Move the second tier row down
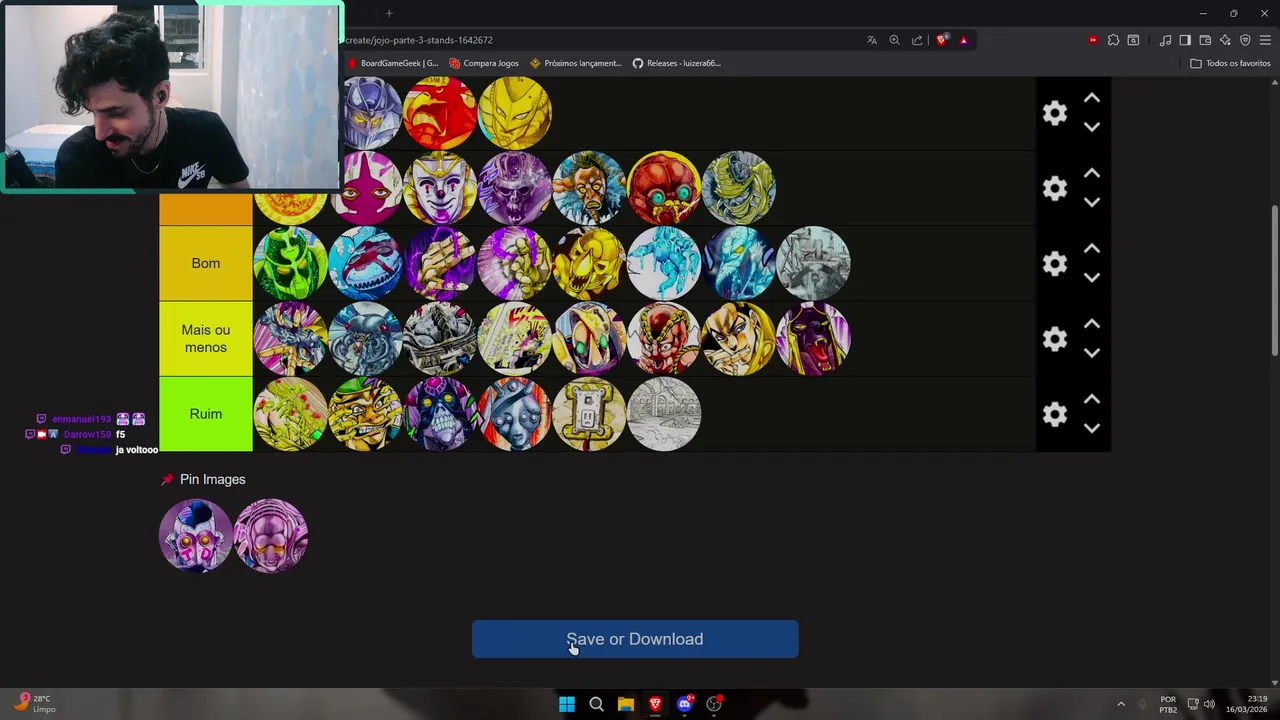Screen dimensions: 1280x720 coord(1092,202)
